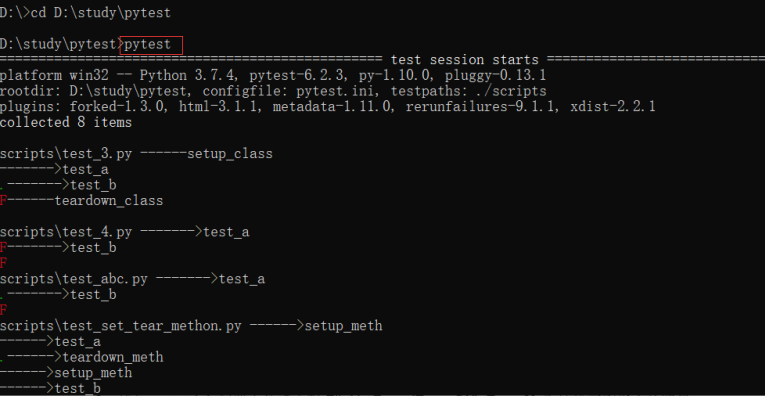The width and height of the screenshot is (765, 396).
Task: Click the red F before teardown_class
Action: coord(3,200)
